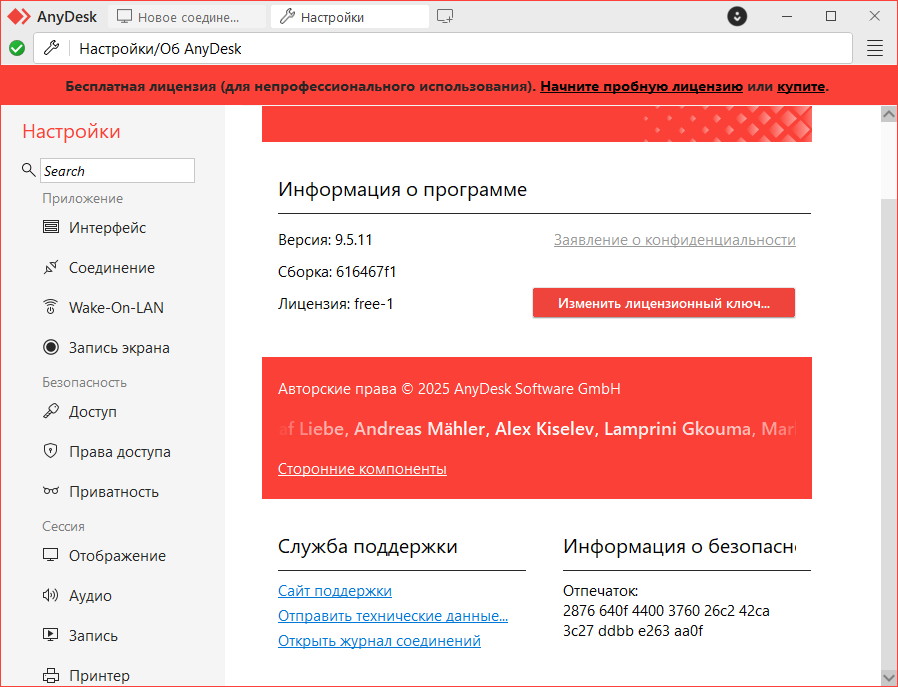Open Сторонние компоненты link
Screen dimensions: 898x687
point(362,469)
